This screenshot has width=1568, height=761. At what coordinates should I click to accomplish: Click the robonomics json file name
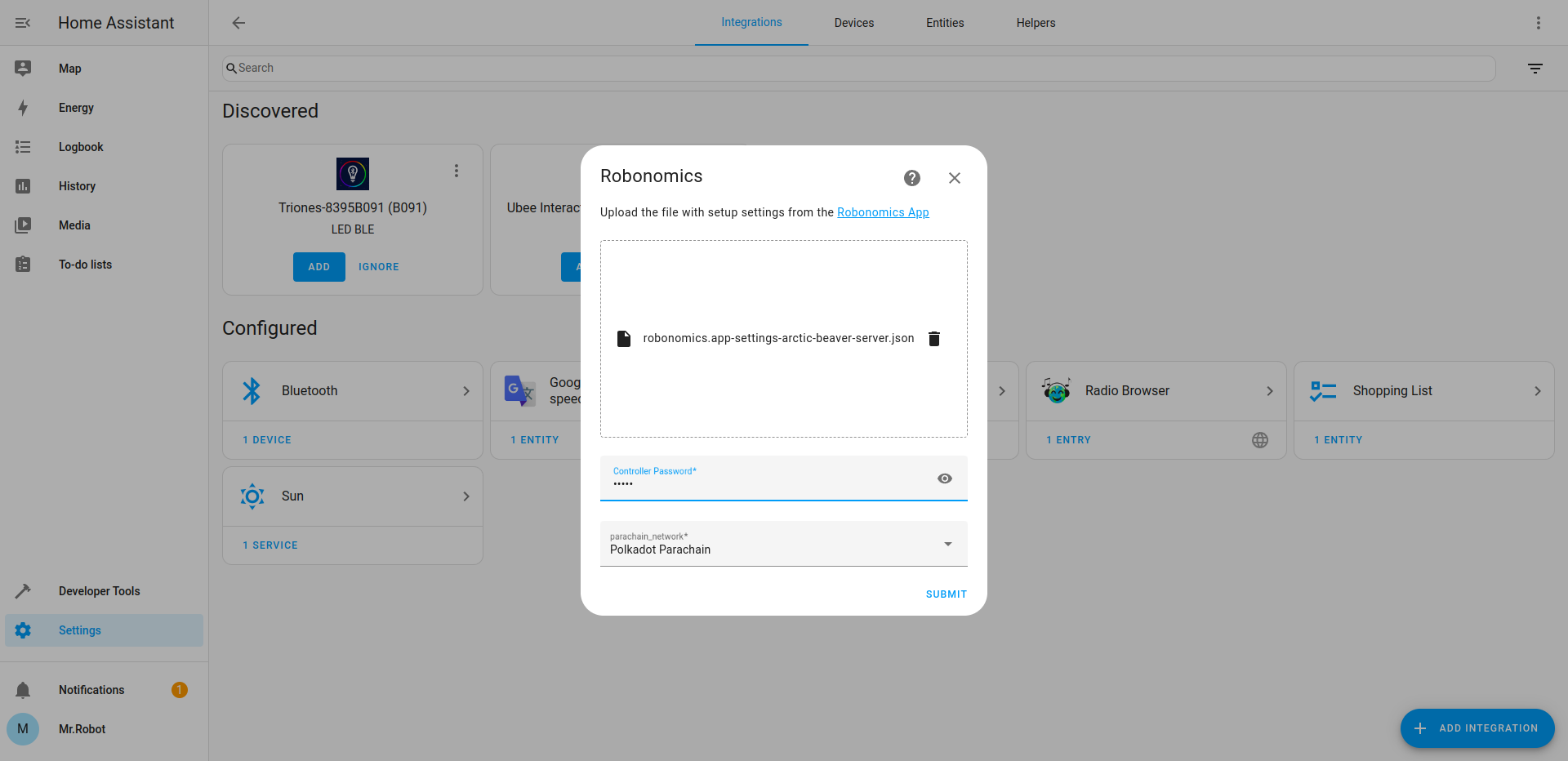click(778, 338)
